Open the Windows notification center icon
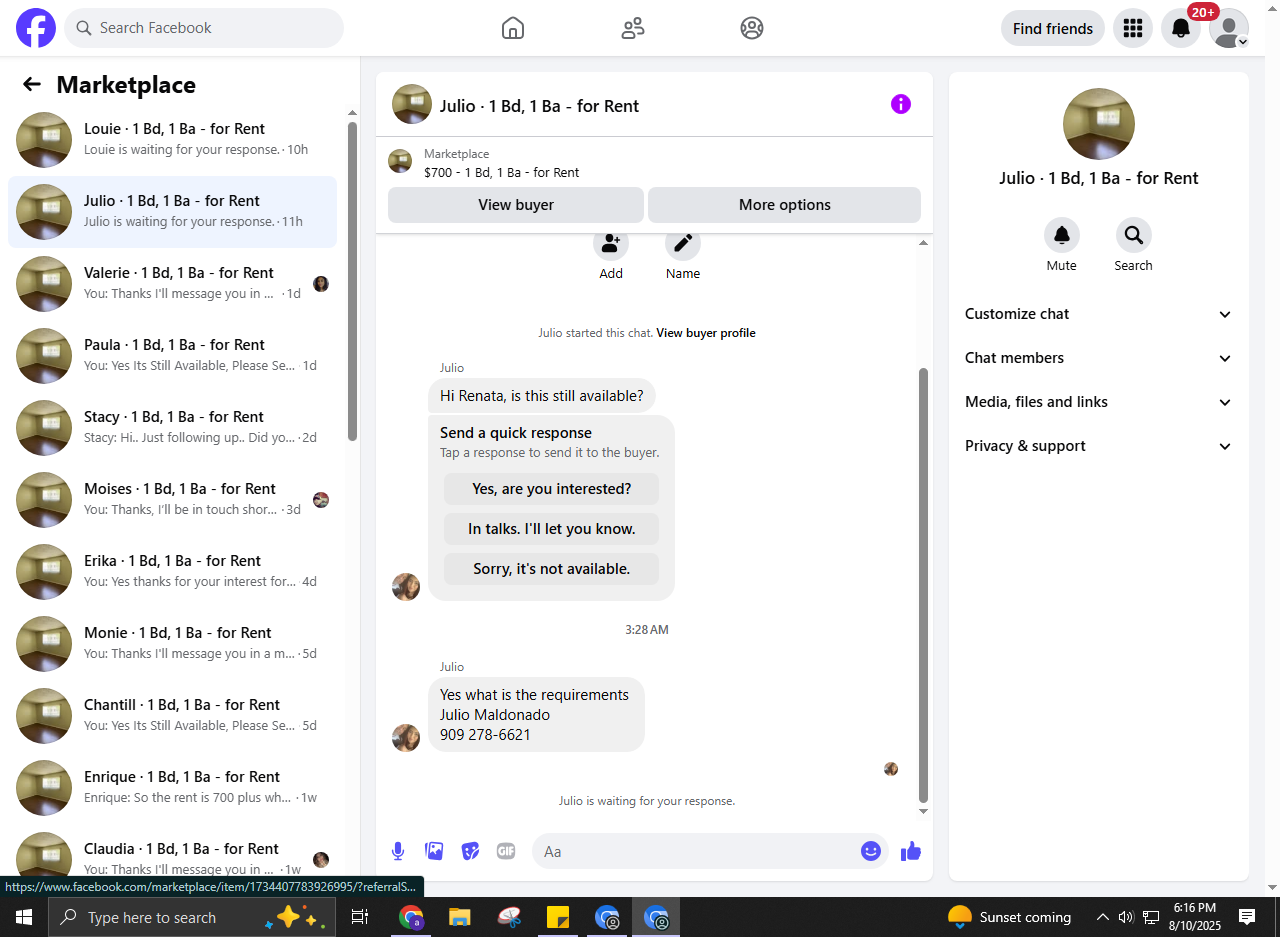Screen dimensions: 1280x937 click(1247, 917)
